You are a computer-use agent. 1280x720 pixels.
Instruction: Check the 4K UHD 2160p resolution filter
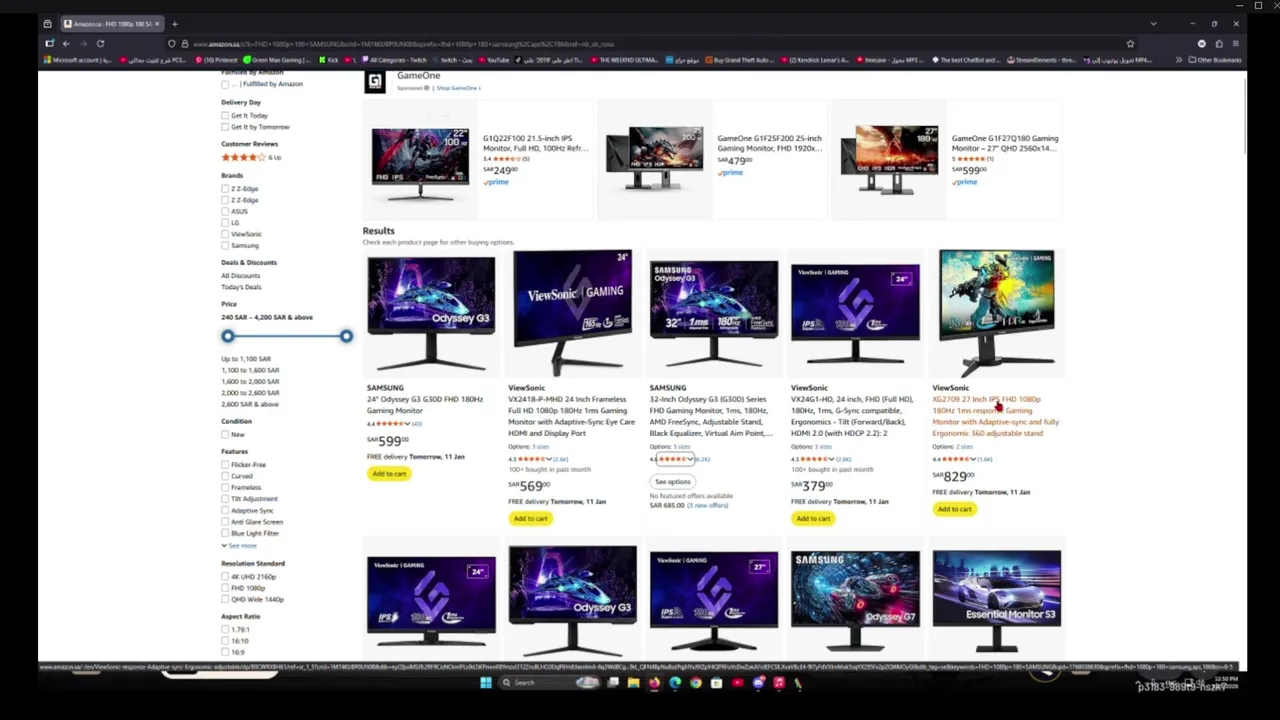click(x=225, y=577)
